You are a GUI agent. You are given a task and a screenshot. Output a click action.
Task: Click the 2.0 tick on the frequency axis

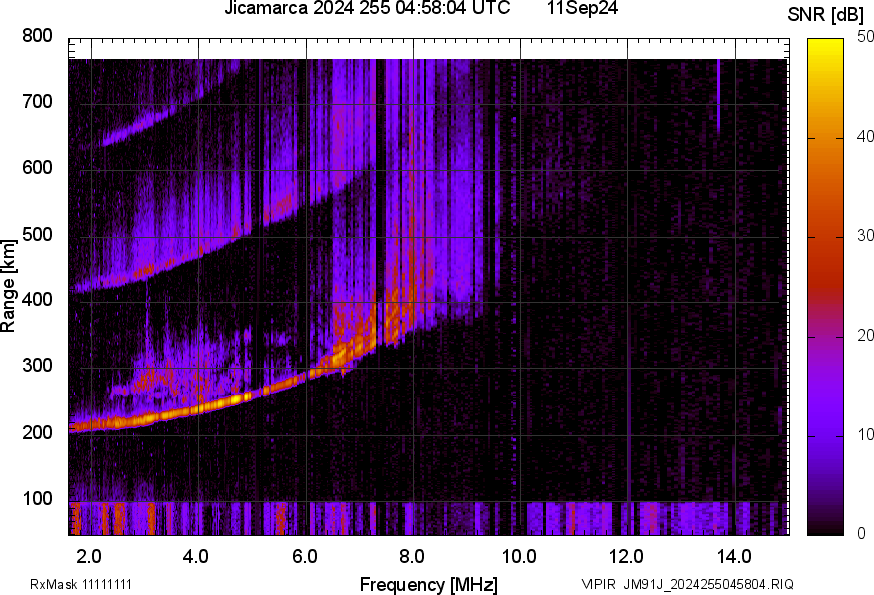[89, 556]
